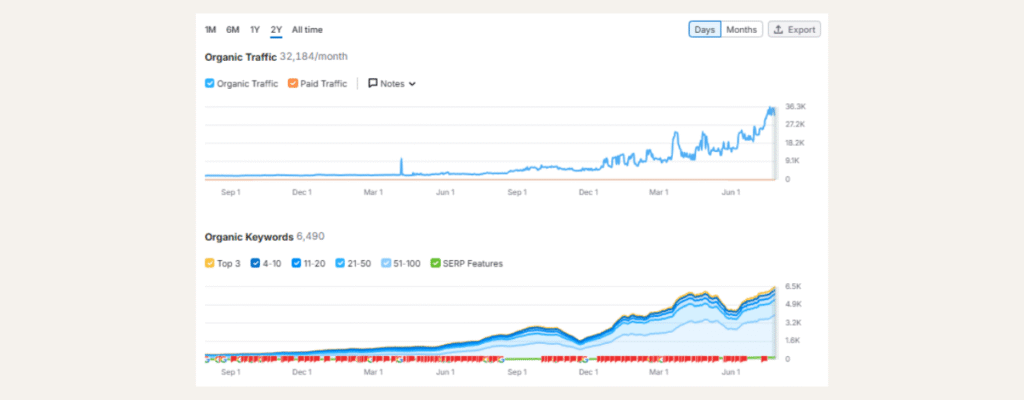Select the 1M time range tab
This screenshot has width=1024, height=400.
pyautogui.click(x=210, y=30)
